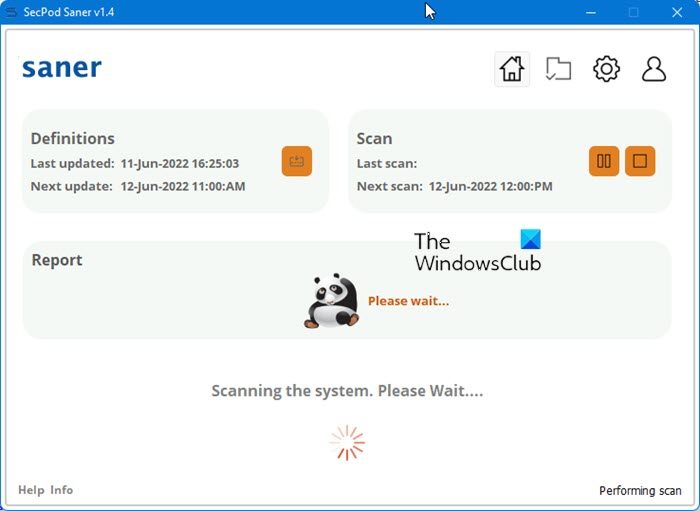The width and height of the screenshot is (700, 511).
Task: Click the 'Performing scan' status text
Action: (640, 490)
